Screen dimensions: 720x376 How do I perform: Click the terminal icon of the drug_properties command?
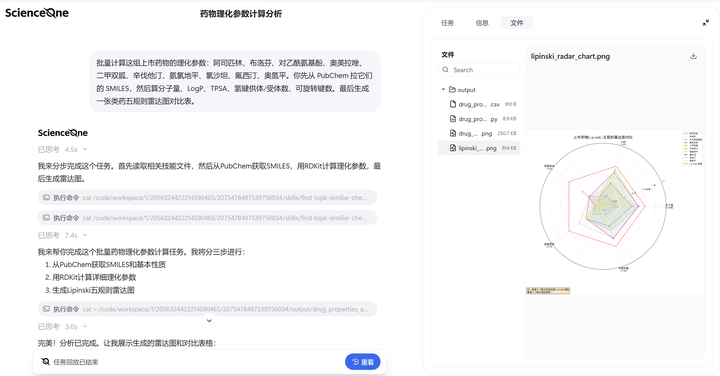coord(46,309)
